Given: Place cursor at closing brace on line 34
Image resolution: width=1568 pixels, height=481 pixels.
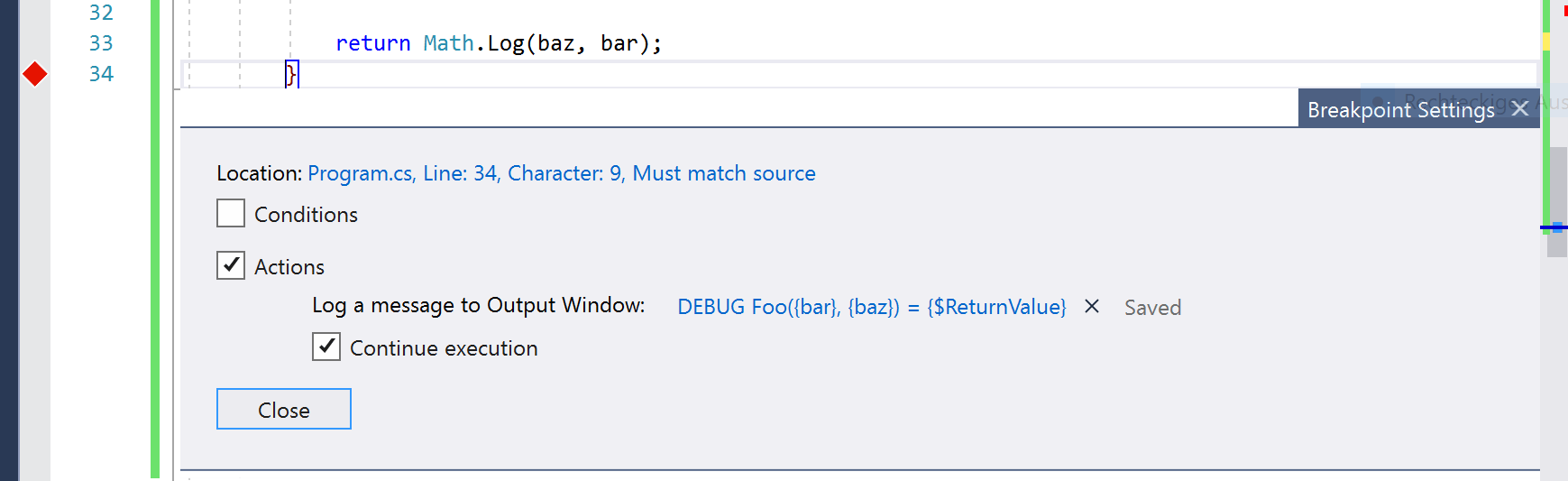Looking at the screenshot, I should coord(290,74).
